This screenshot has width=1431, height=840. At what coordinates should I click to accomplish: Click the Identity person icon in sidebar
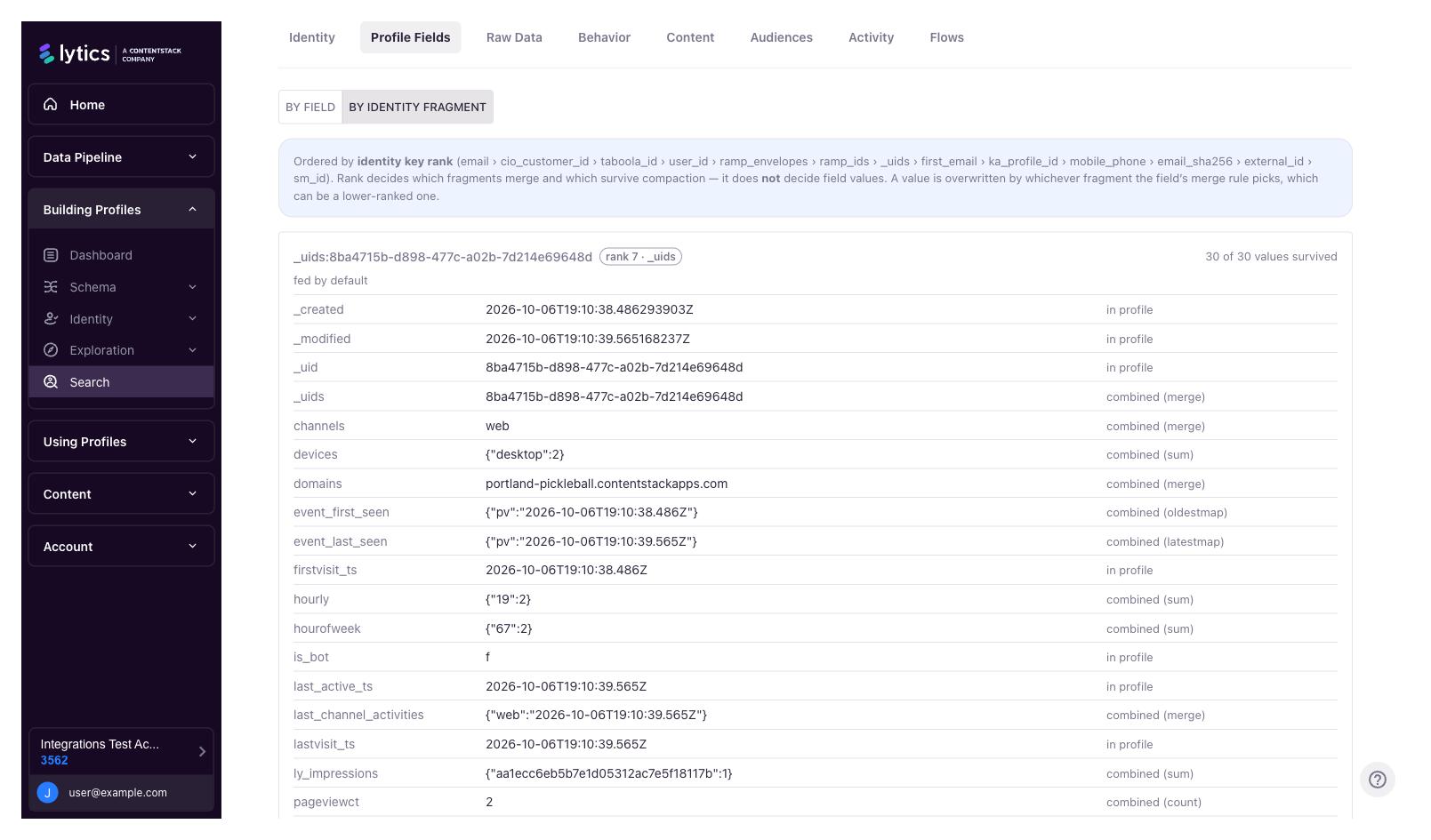click(51, 318)
